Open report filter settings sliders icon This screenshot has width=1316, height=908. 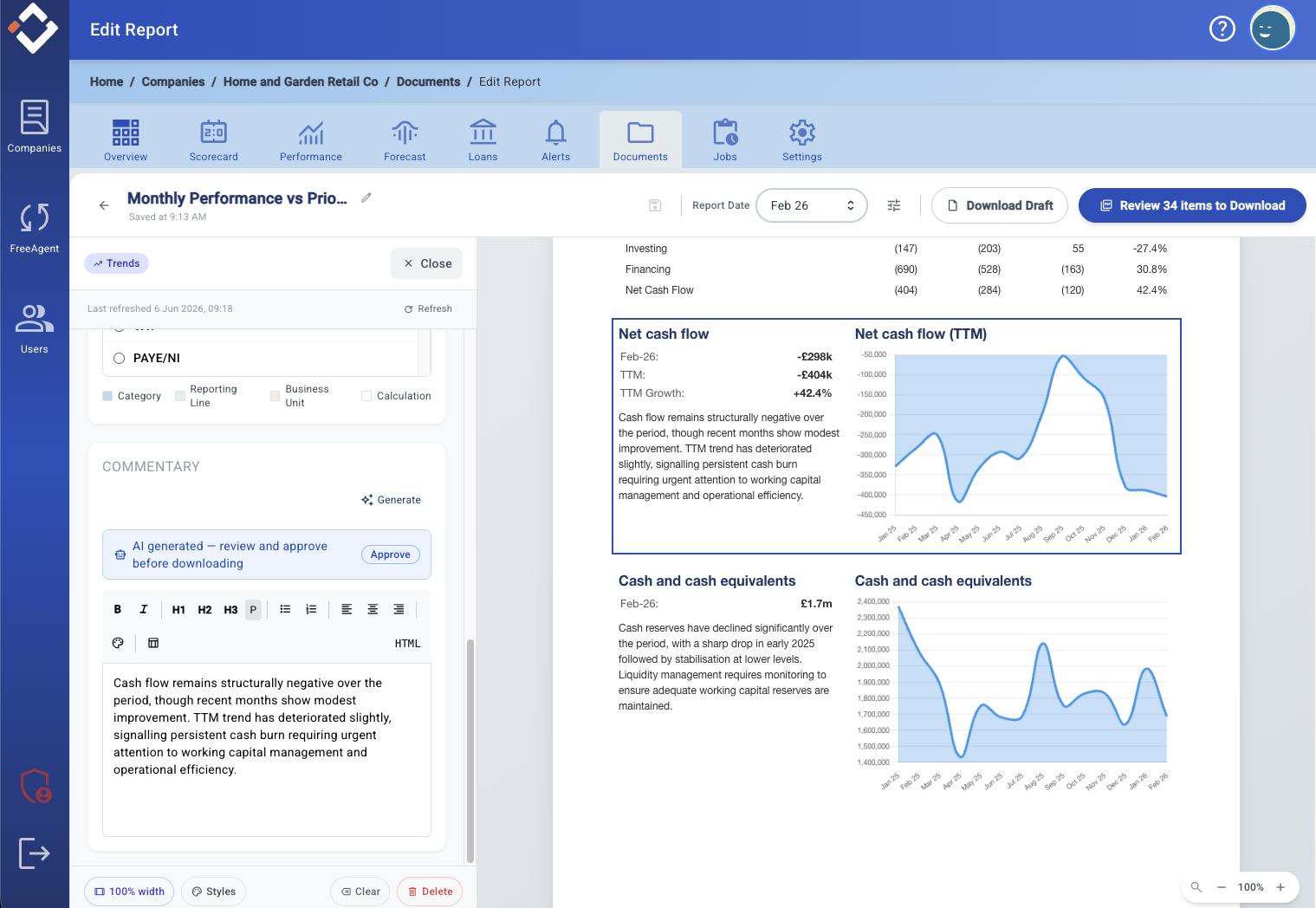coord(894,205)
